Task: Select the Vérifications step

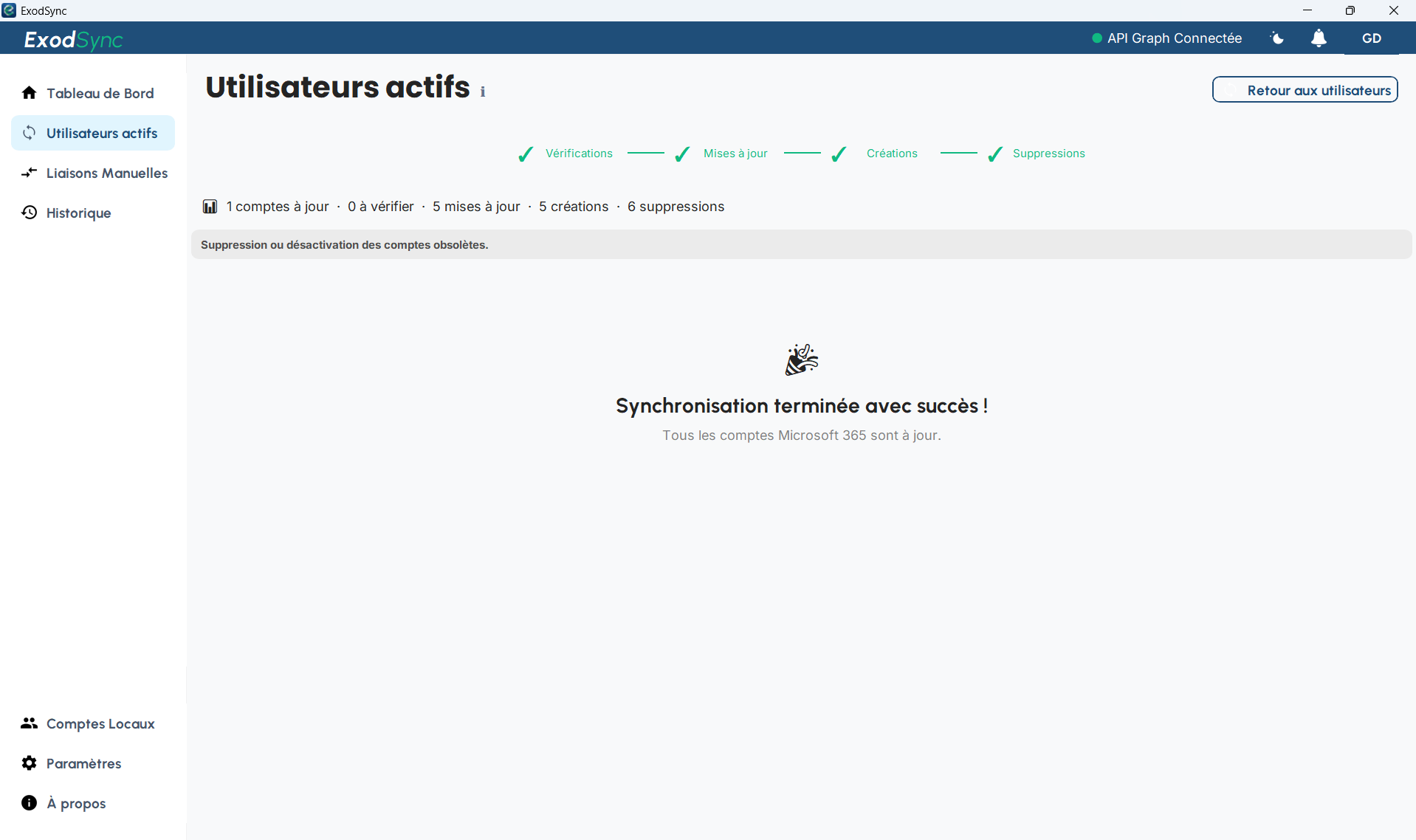Action: pyautogui.click(x=566, y=154)
